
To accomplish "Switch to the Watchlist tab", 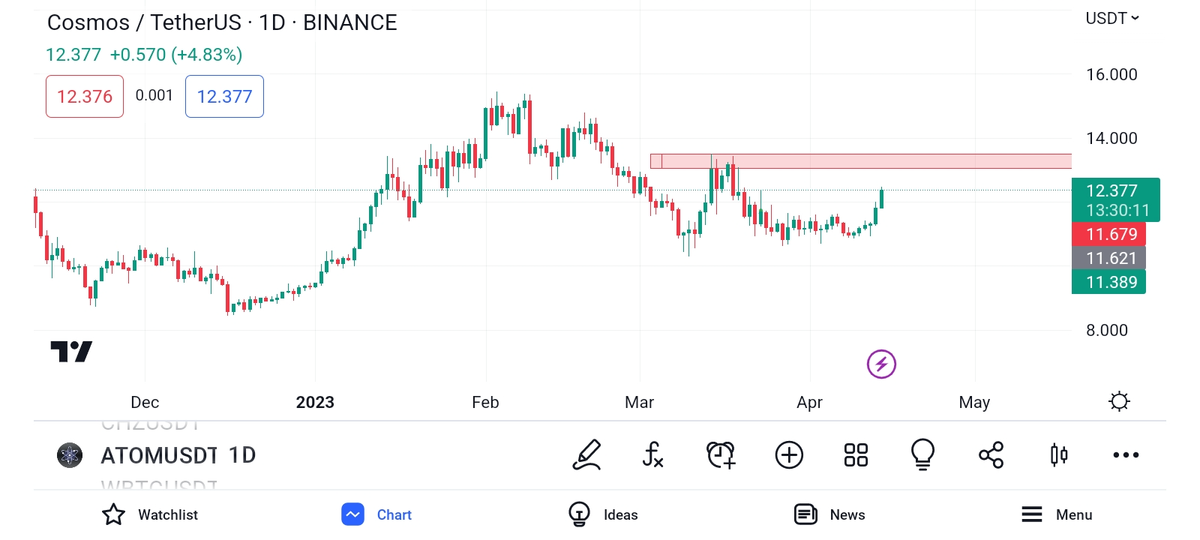I will [150, 515].
